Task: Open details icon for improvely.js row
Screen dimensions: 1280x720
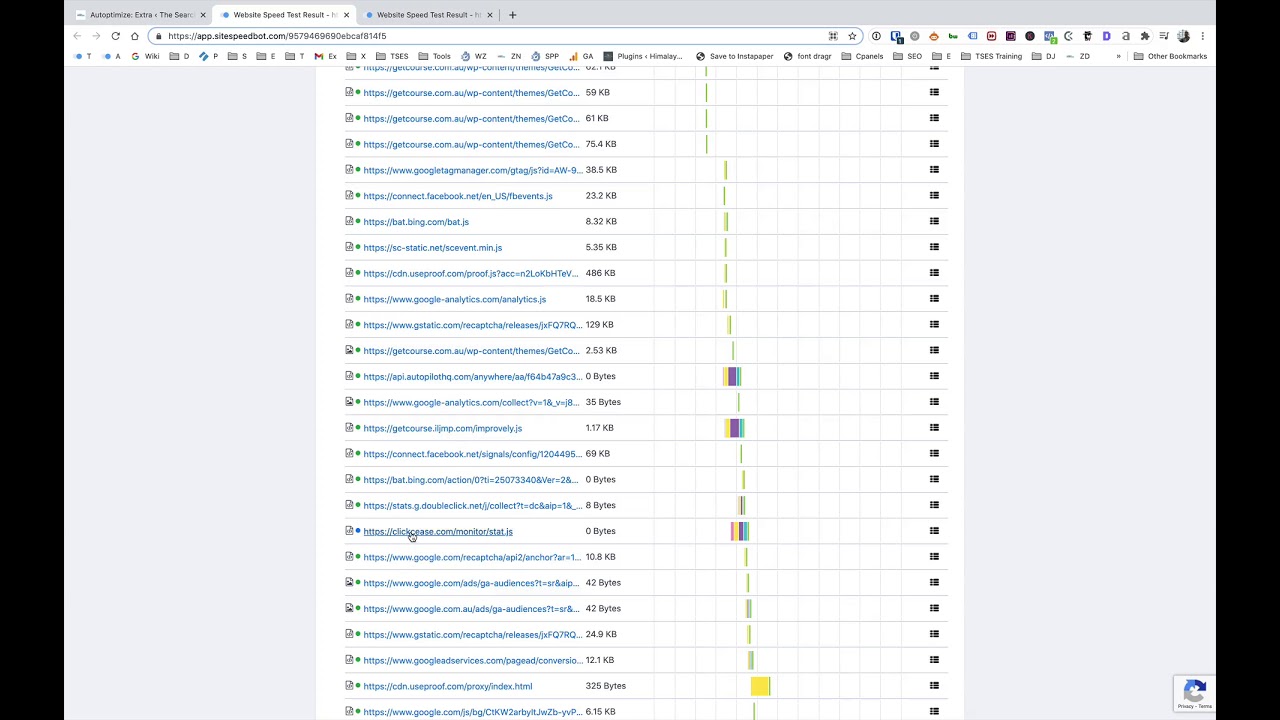Action: coord(934,428)
